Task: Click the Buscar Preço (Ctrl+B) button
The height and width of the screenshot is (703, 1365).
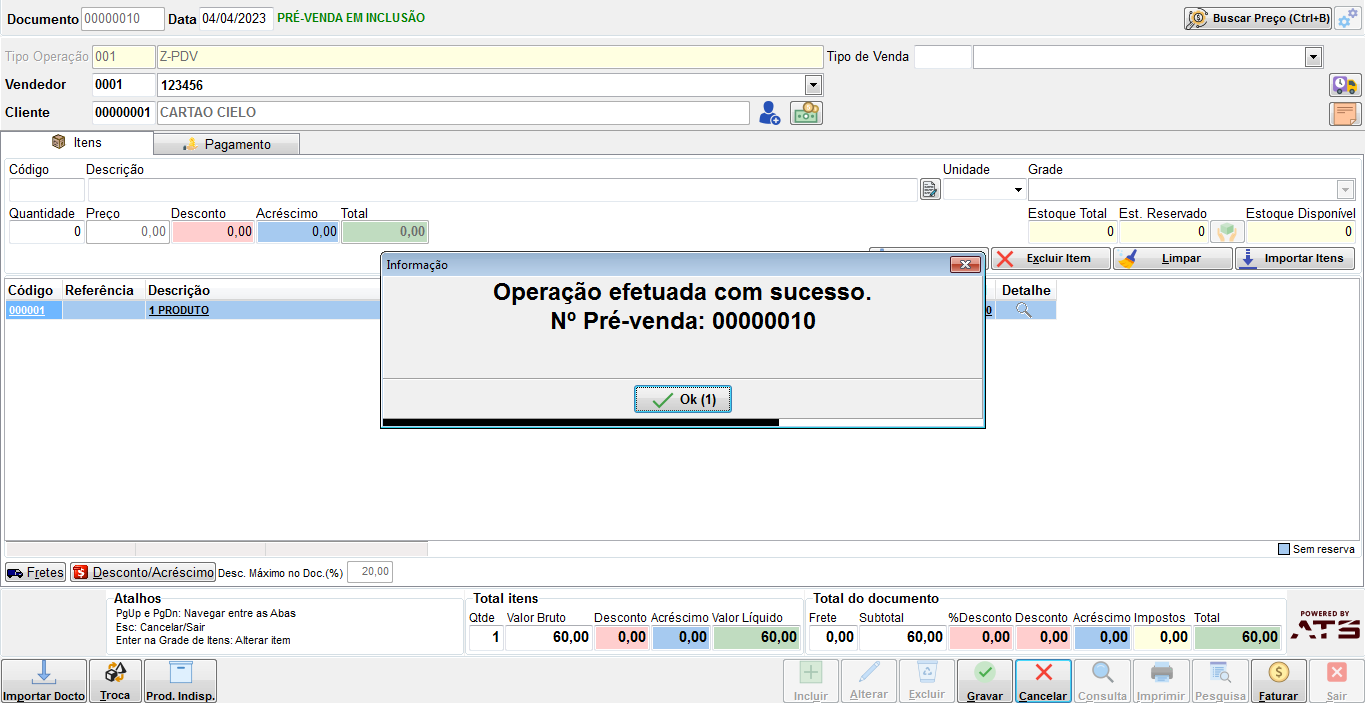Action: 1257,18
